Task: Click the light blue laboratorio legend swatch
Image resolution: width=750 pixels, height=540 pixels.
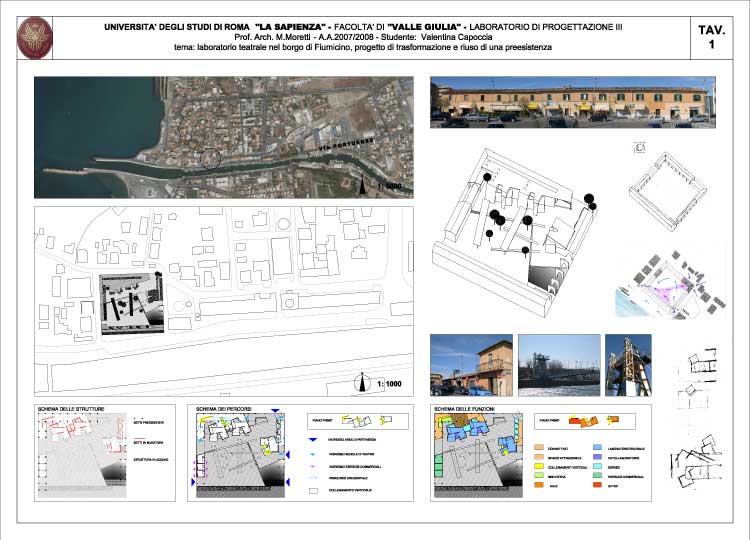Action: pos(598,448)
